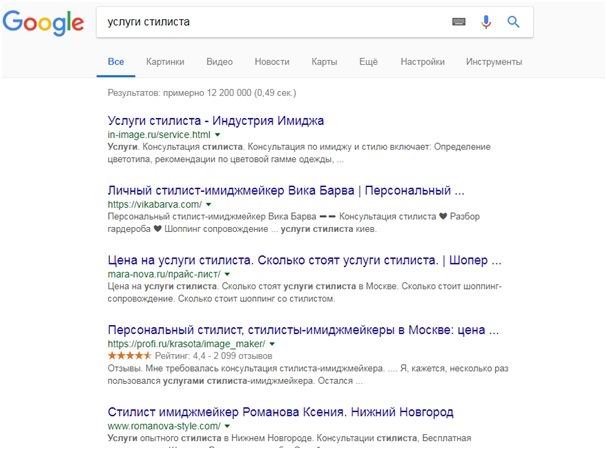Open 'Услуги стилиста - Индустрия Имиджа' result
607x450 pixels.
tap(215, 120)
